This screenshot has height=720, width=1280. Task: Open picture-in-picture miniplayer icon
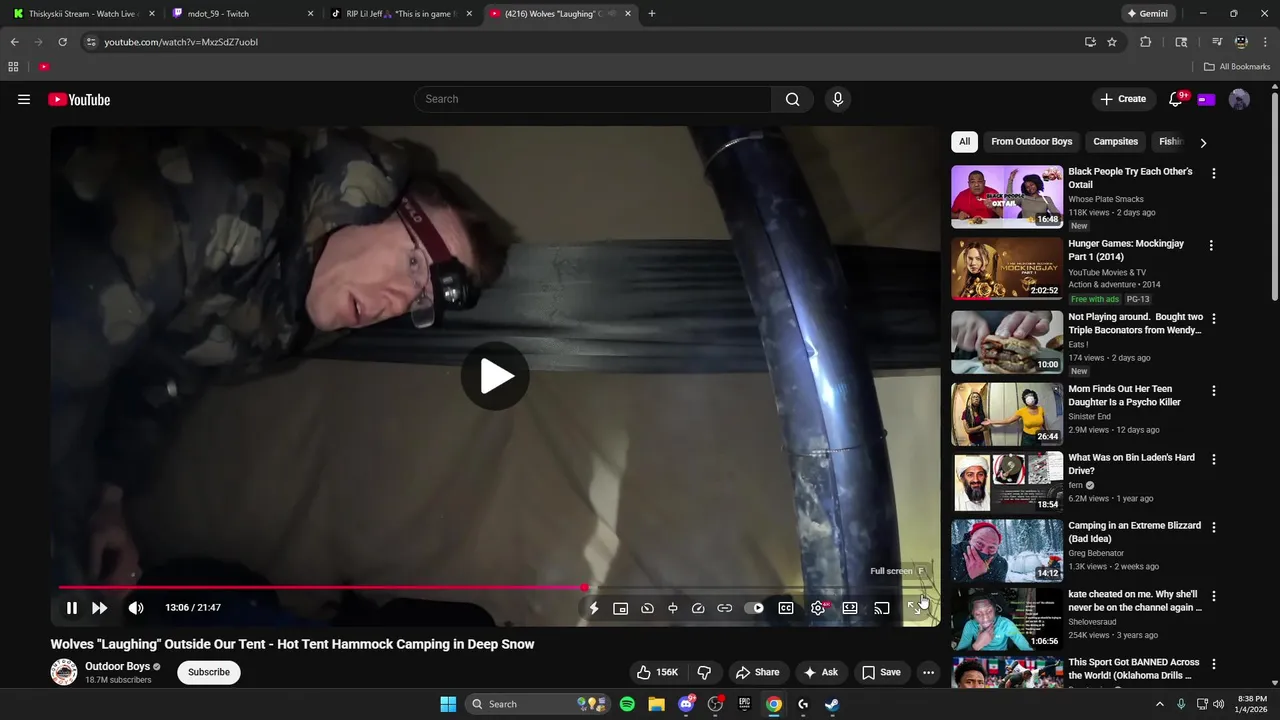coord(620,608)
